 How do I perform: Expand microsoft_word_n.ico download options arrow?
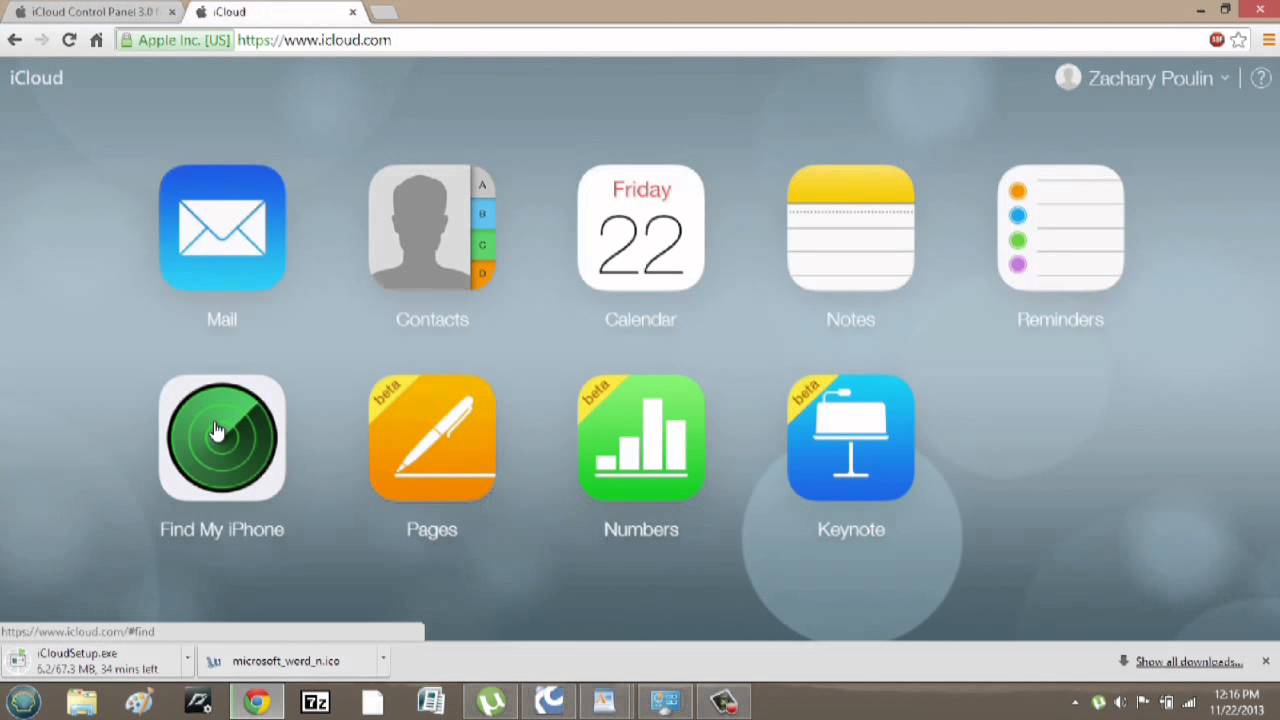coord(383,660)
